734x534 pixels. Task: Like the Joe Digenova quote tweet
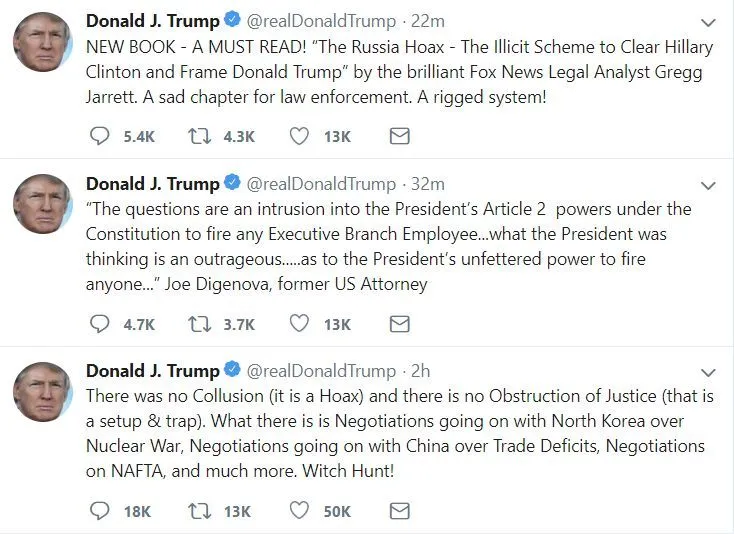point(298,323)
